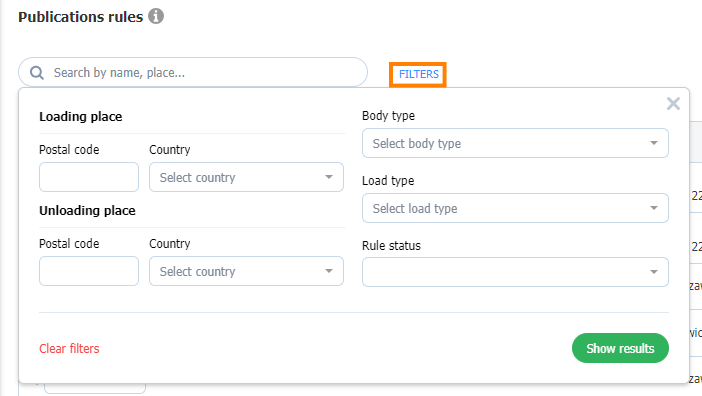Expand the Unloading place country arrow
The image size is (702, 396).
pyautogui.click(x=329, y=271)
